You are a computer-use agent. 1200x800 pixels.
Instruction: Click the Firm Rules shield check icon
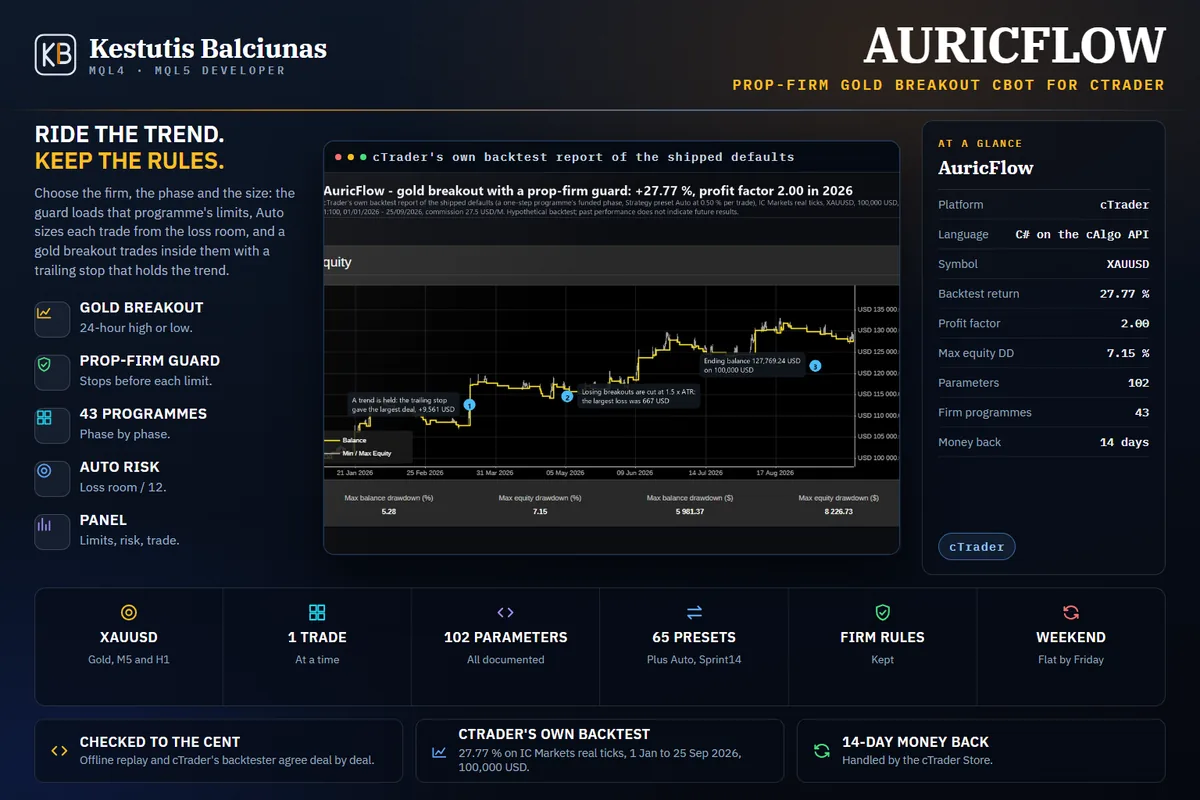(x=882, y=612)
